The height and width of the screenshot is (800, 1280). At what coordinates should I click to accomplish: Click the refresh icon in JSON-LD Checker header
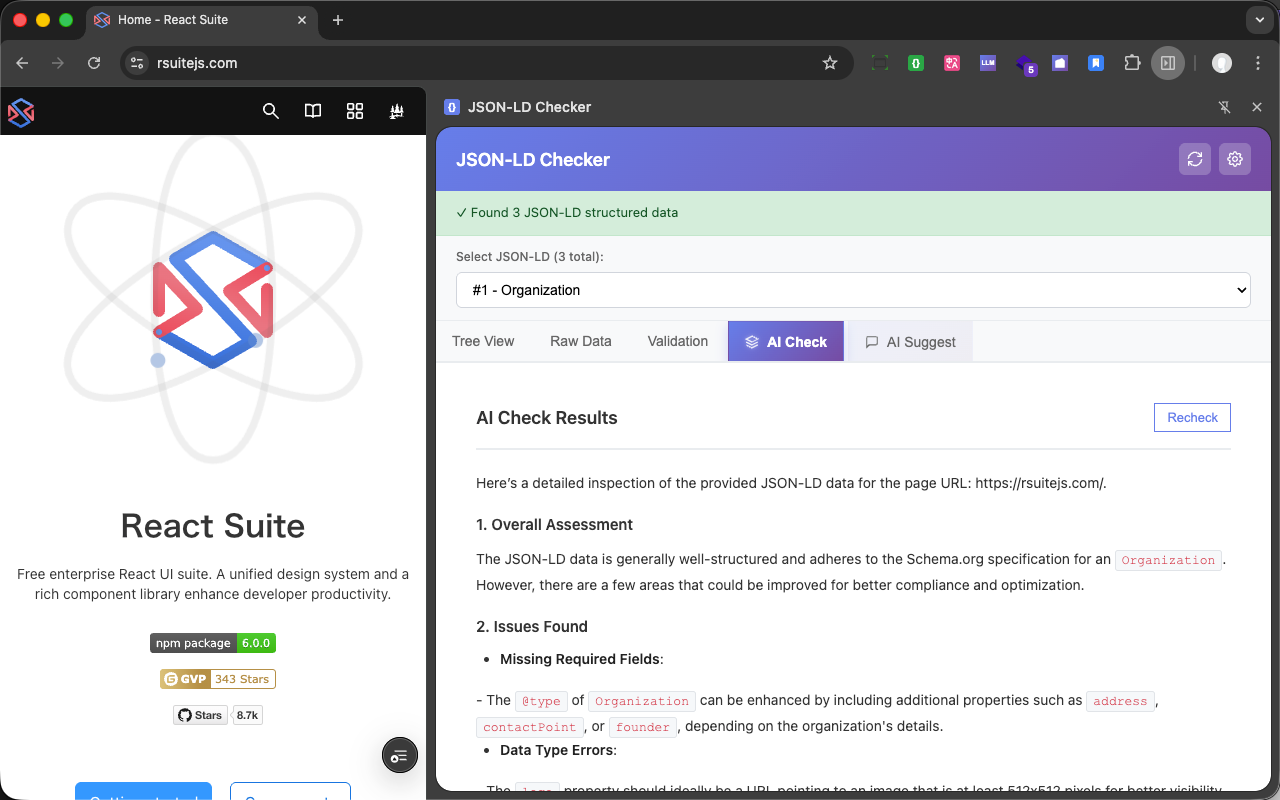[x=1195, y=159]
